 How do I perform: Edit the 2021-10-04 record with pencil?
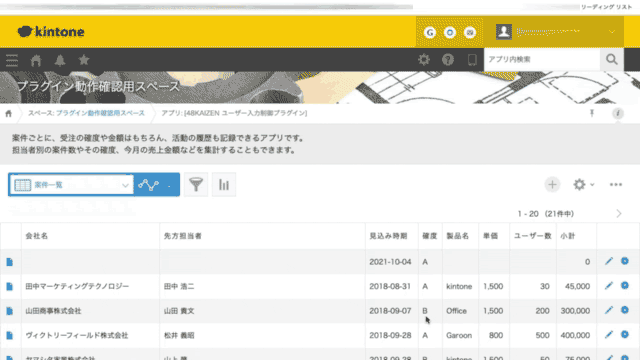point(609,261)
